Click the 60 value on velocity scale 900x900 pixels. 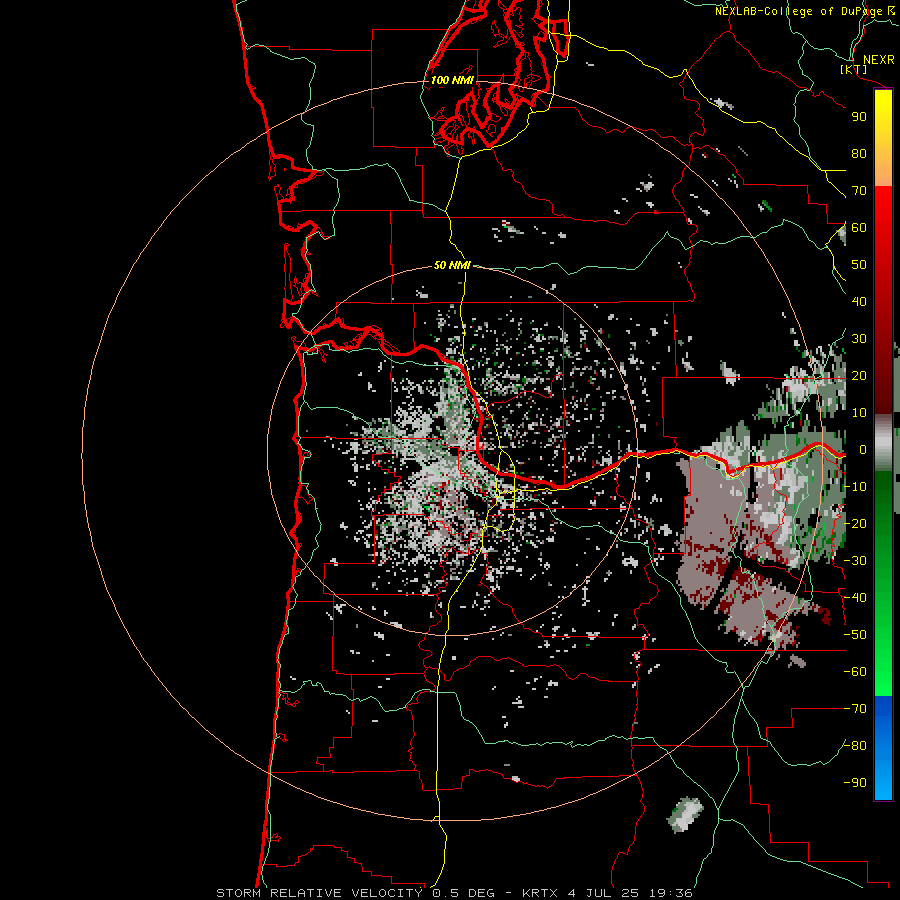859,227
